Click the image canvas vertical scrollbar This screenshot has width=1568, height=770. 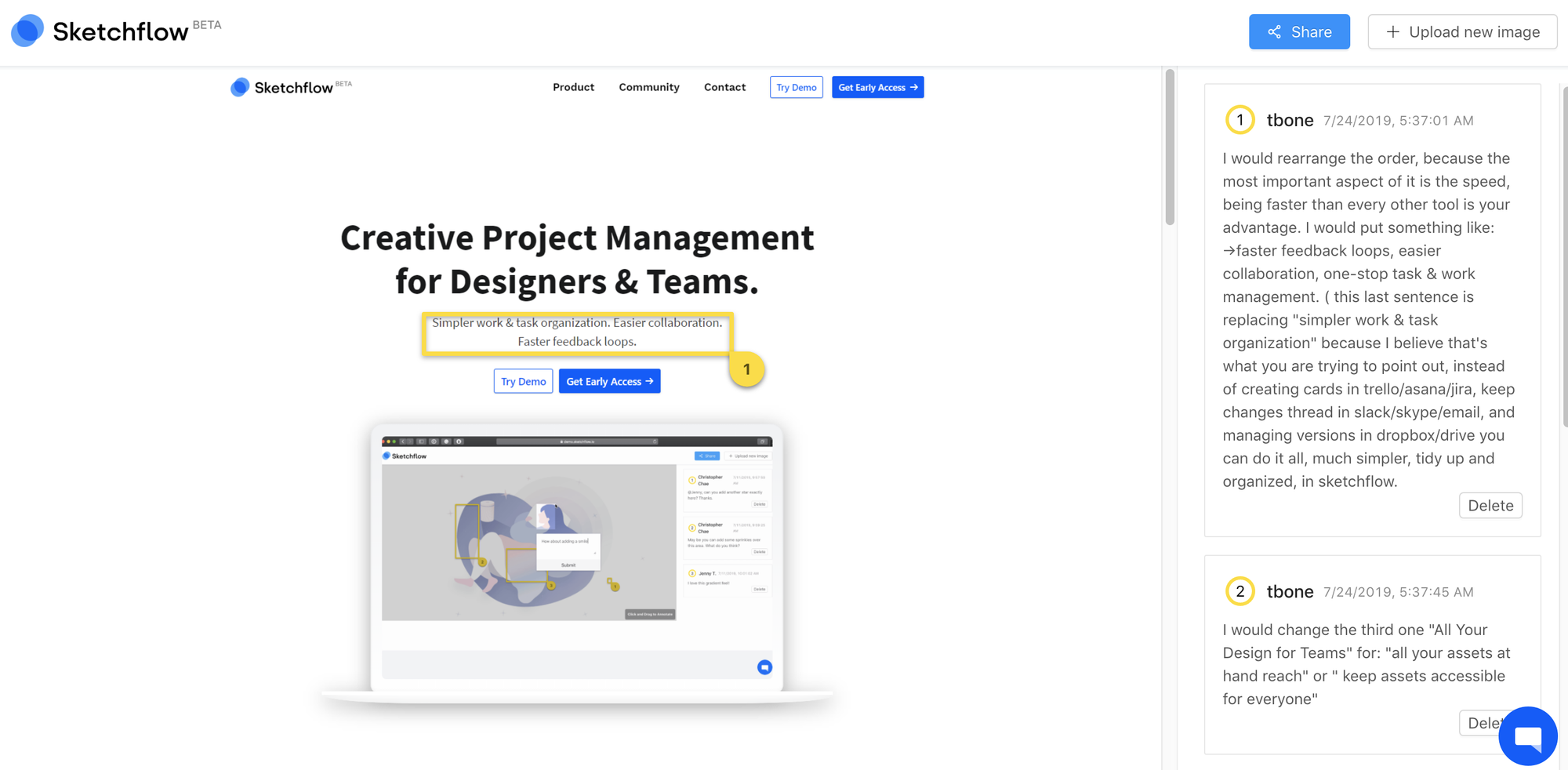pos(1170,147)
